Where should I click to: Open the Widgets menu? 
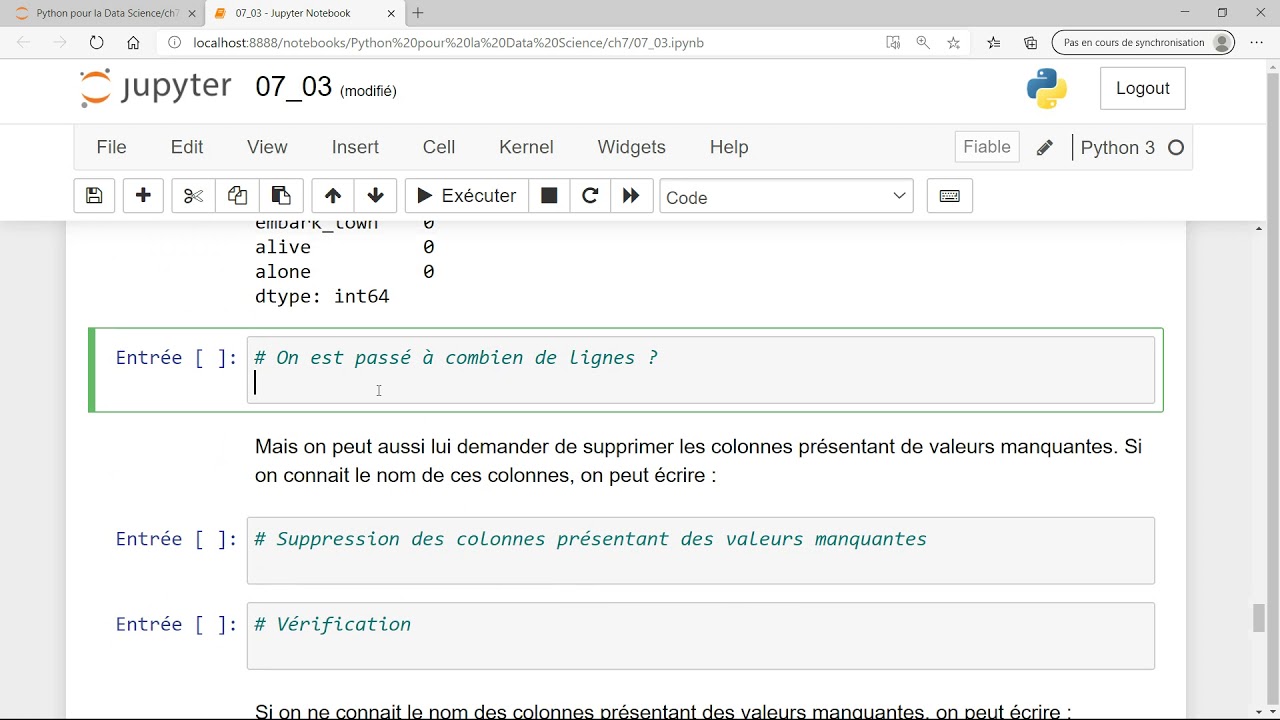pos(631,147)
